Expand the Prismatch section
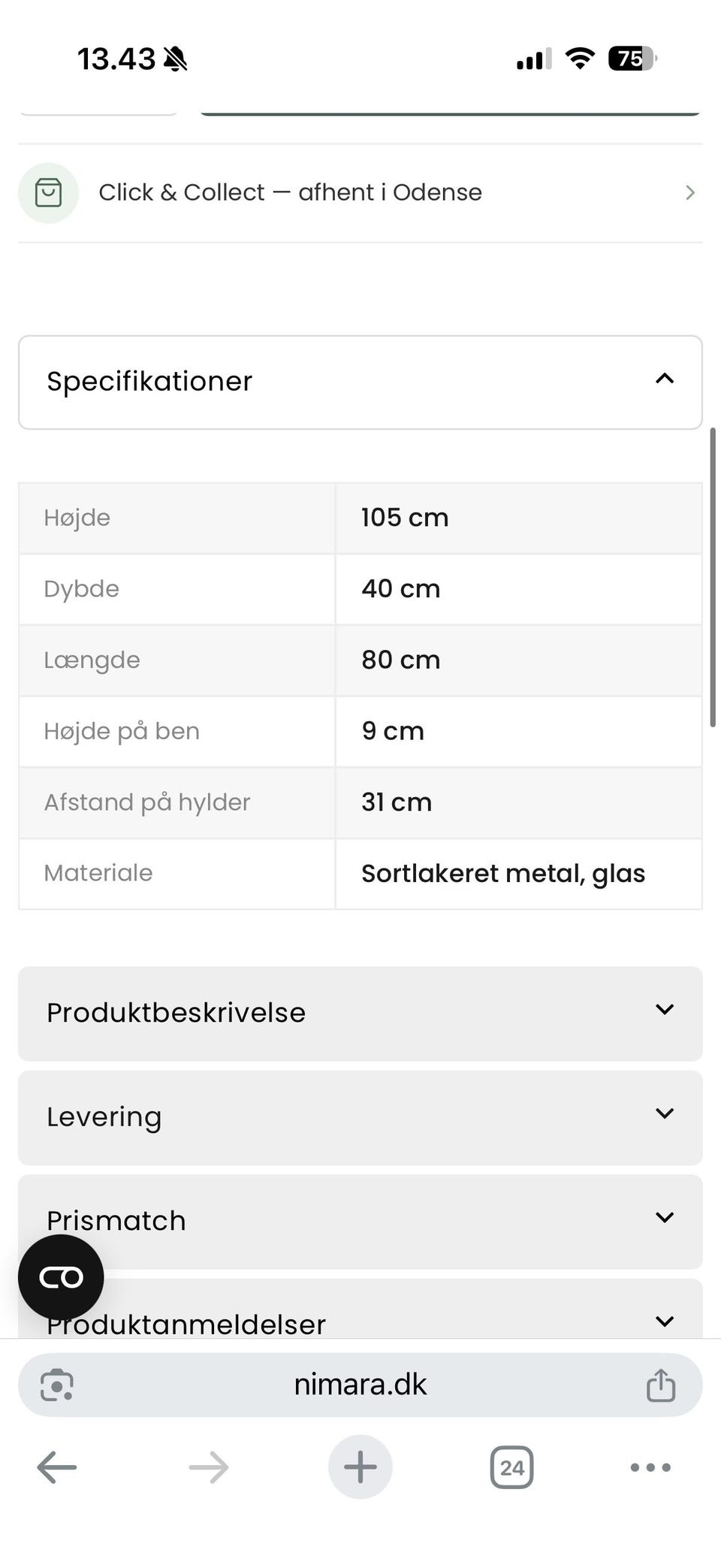 point(360,1222)
